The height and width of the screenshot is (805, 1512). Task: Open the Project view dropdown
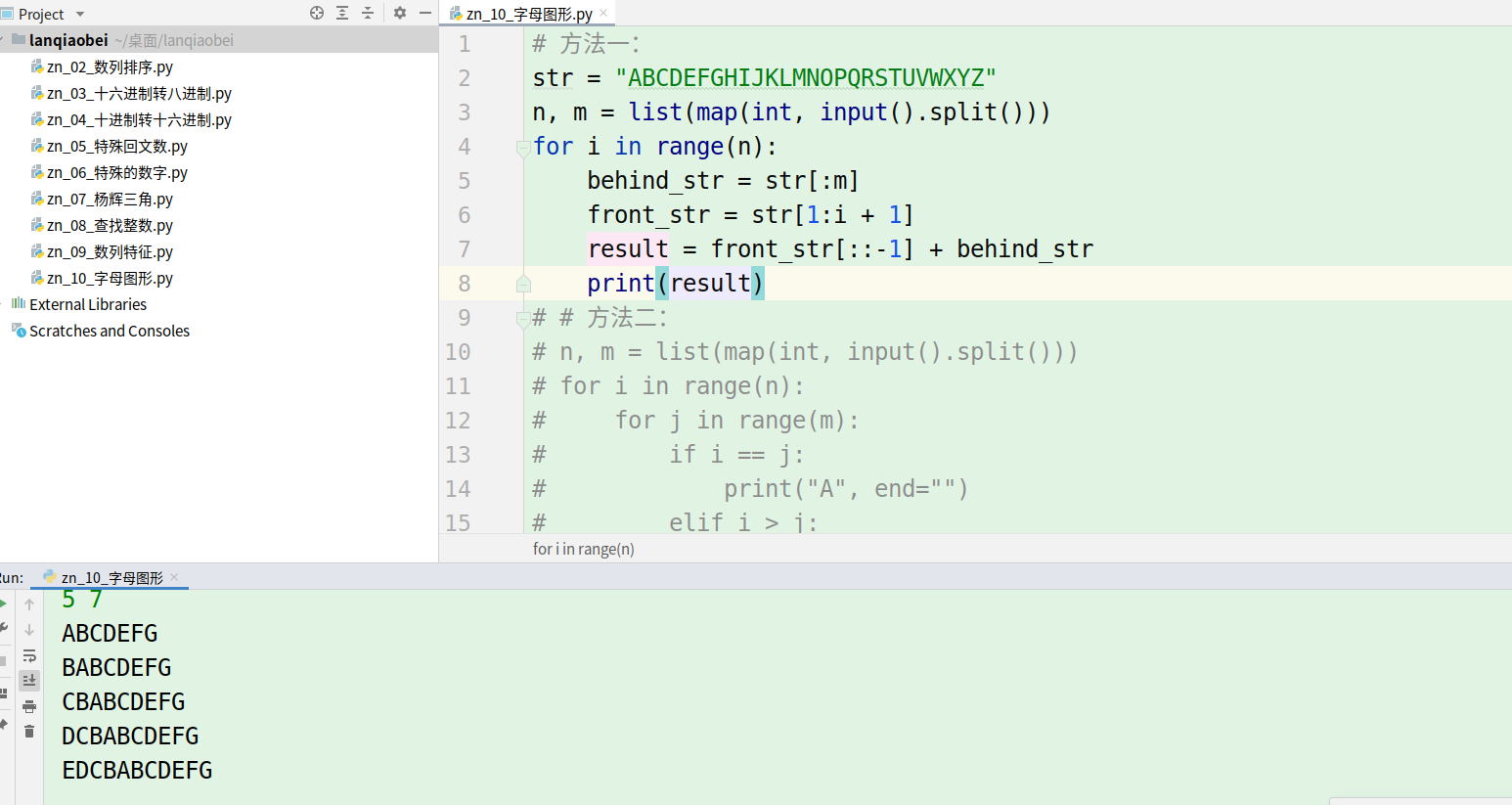coord(80,15)
